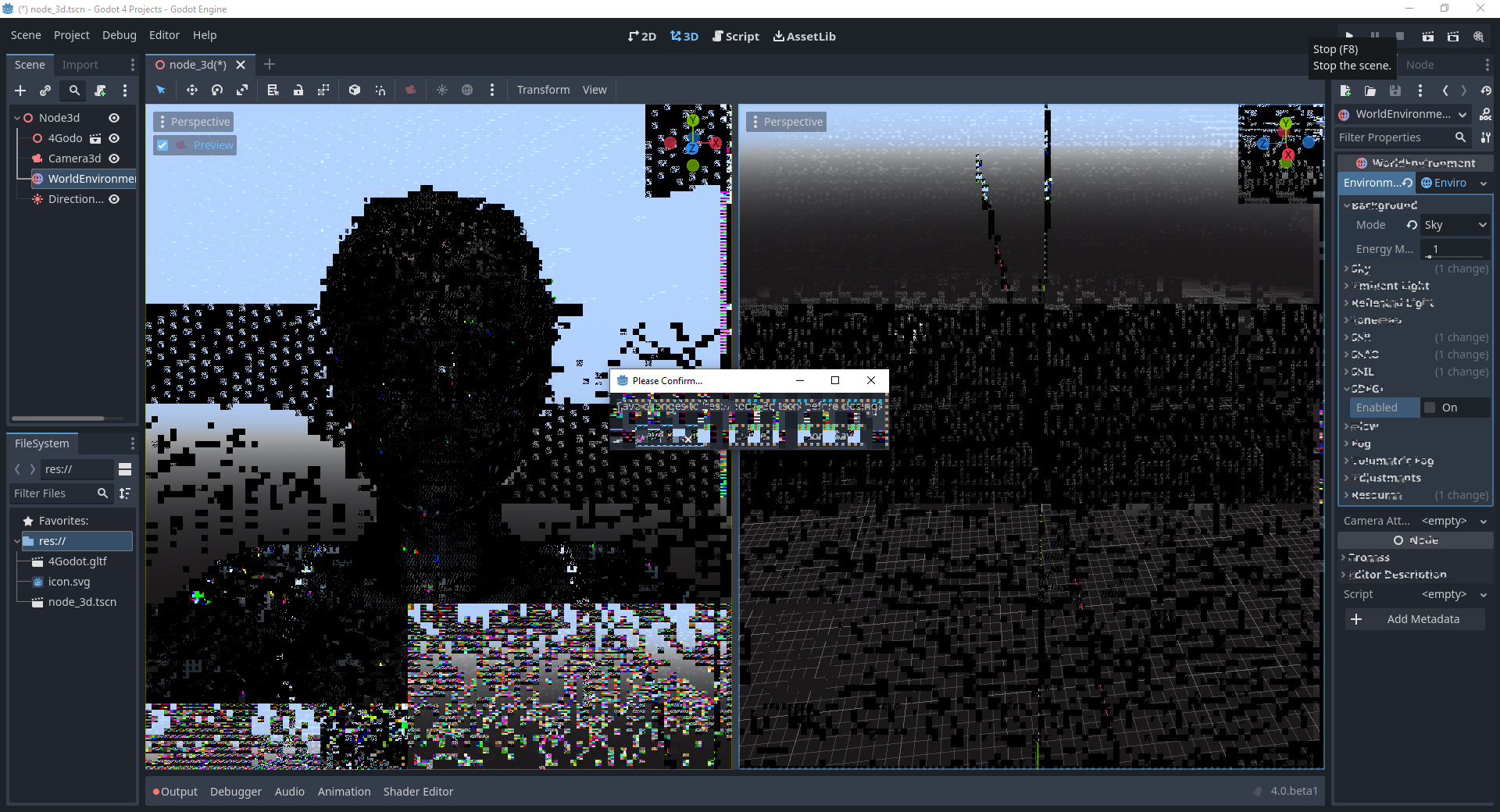The image size is (1500, 812).
Task: Open the Output bottom panel
Action: 176,792
